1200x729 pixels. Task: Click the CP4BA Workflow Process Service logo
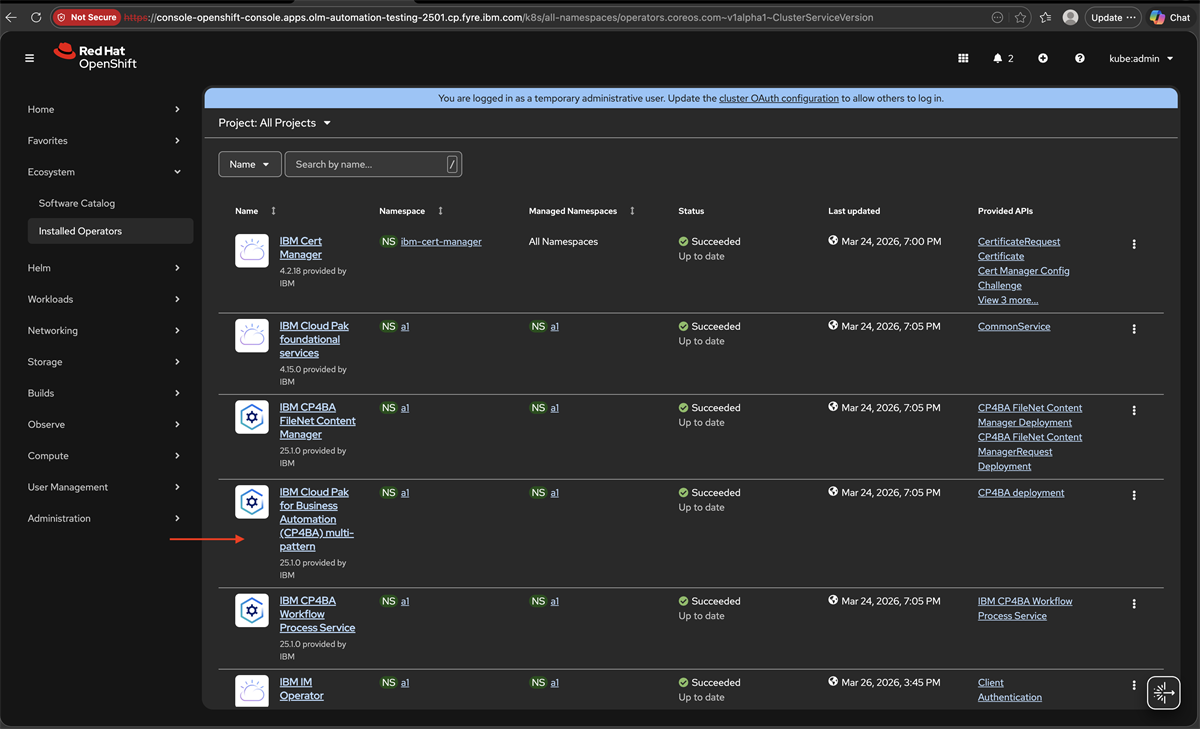252,611
